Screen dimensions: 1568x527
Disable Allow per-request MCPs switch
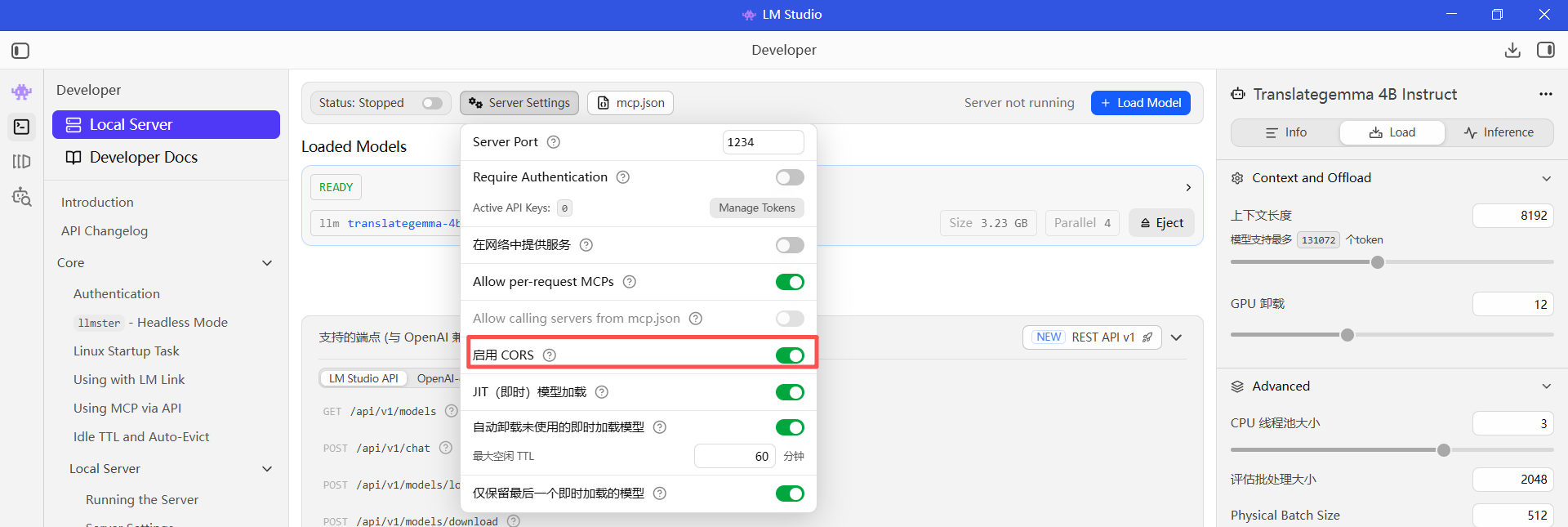point(790,282)
